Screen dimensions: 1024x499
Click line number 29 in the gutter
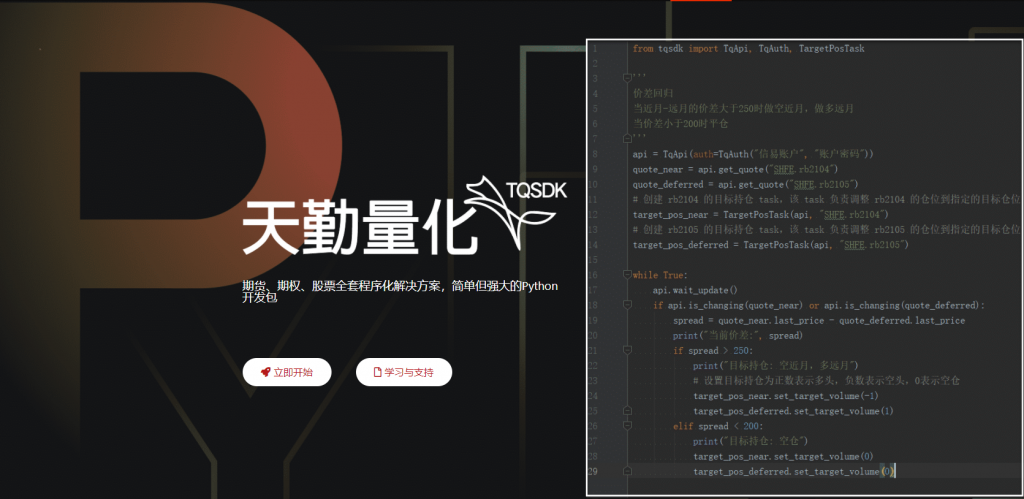[592, 471]
